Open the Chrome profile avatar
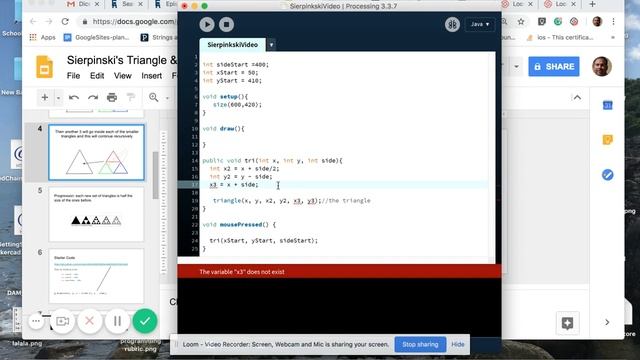 pos(597,22)
